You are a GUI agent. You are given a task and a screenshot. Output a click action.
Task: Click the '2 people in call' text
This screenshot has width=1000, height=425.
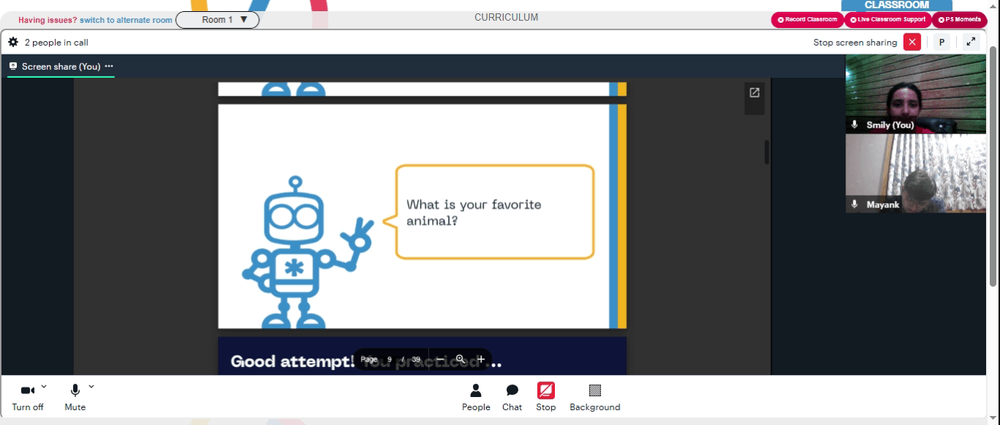click(x=56, y=43)
